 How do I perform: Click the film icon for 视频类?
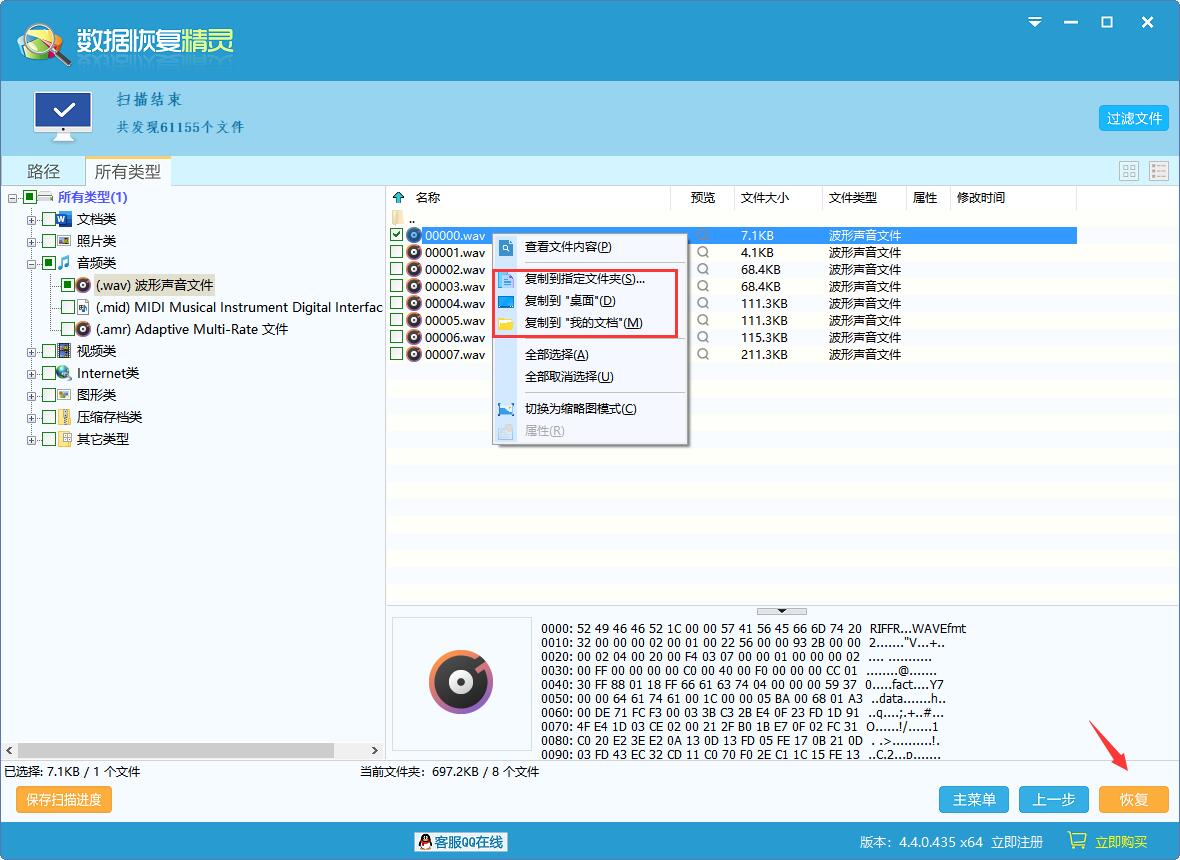65,351
